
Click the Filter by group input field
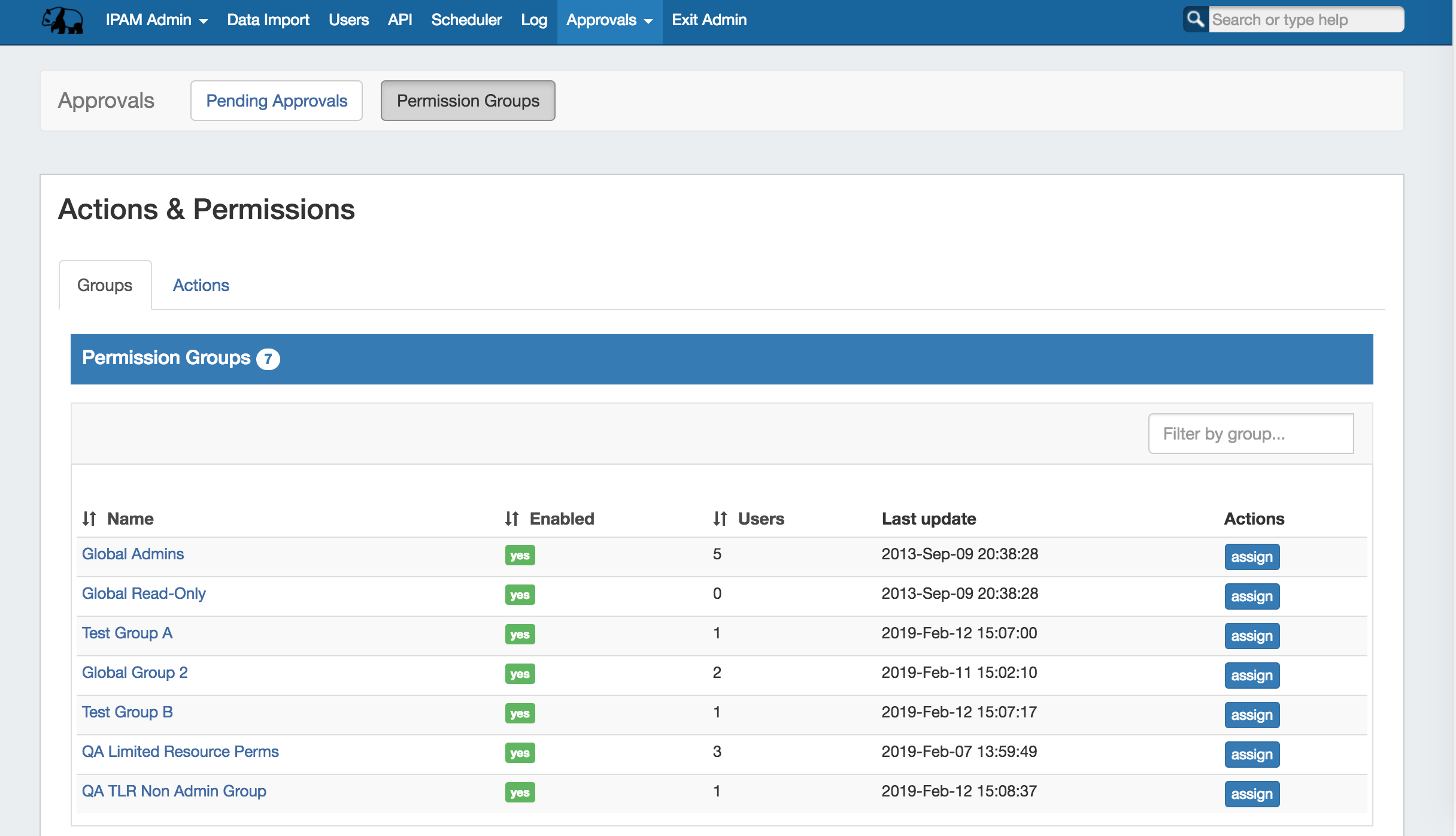(x=1250, y=434)
